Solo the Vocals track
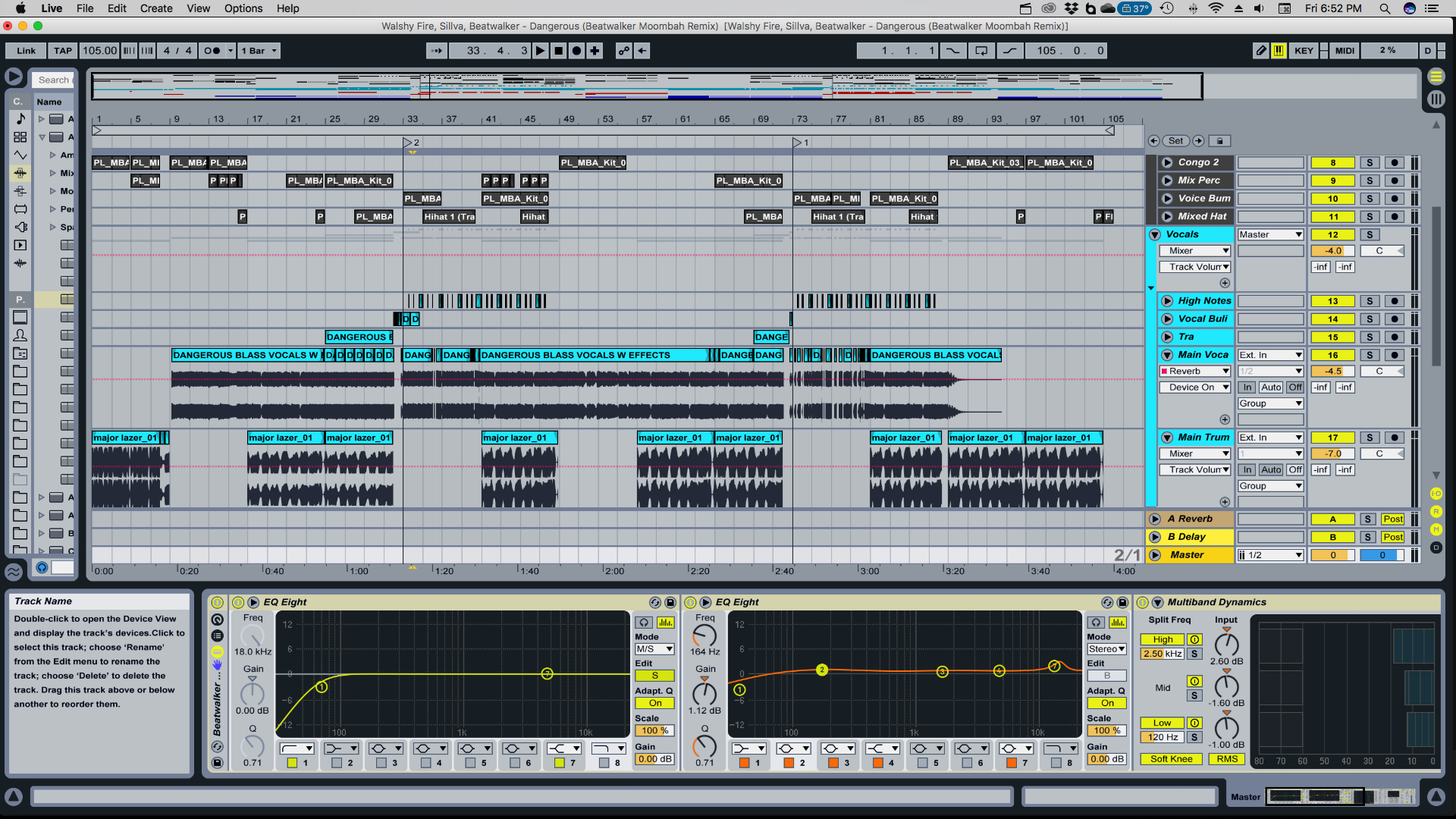The width and height of the screenshot is (1456, 819). 1370,234
